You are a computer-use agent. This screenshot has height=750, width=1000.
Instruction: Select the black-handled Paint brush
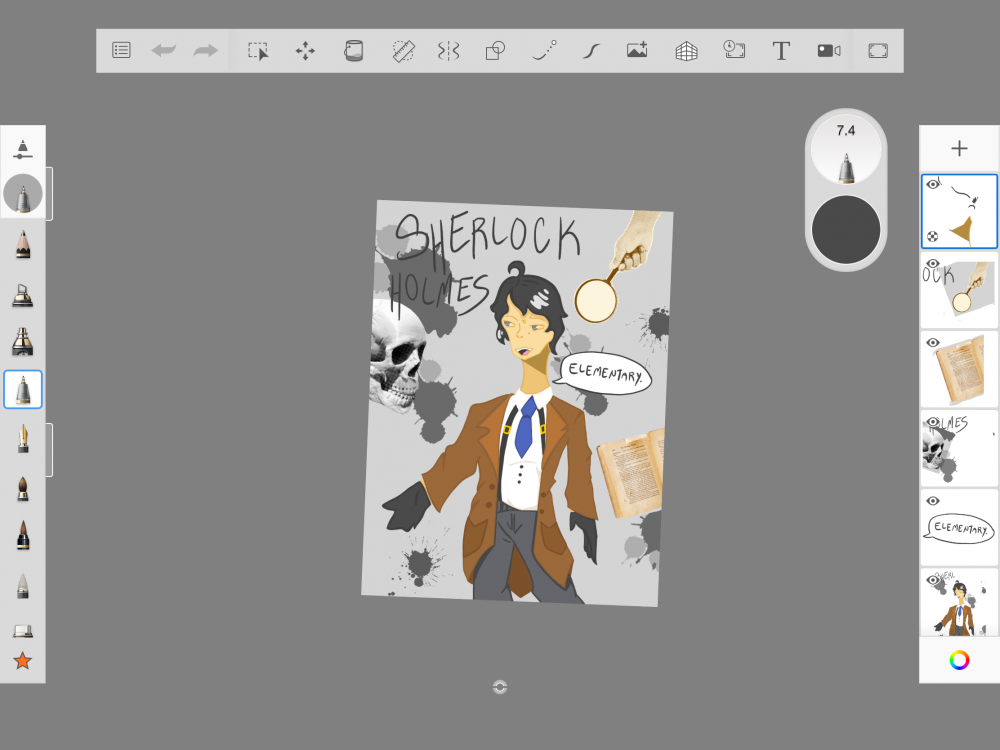[x=23, y=535]
